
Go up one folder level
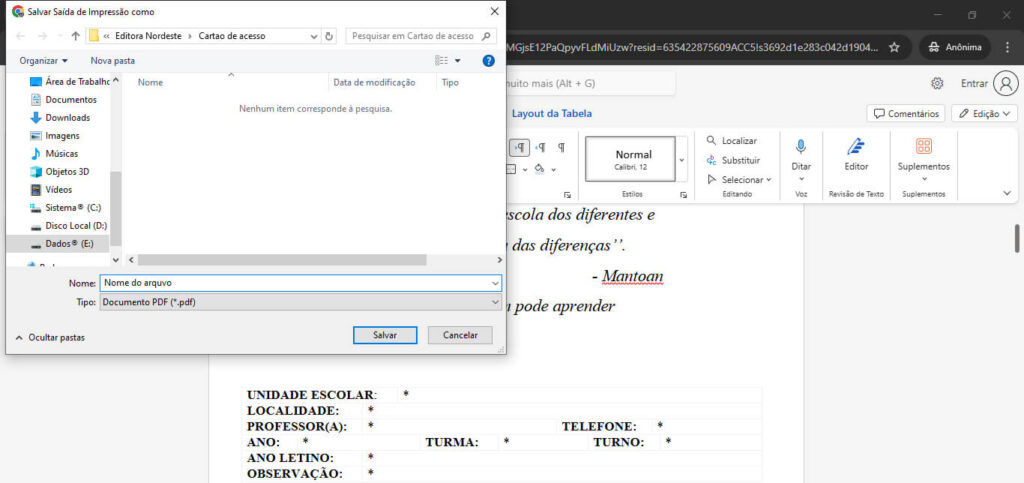click(75, 37)
